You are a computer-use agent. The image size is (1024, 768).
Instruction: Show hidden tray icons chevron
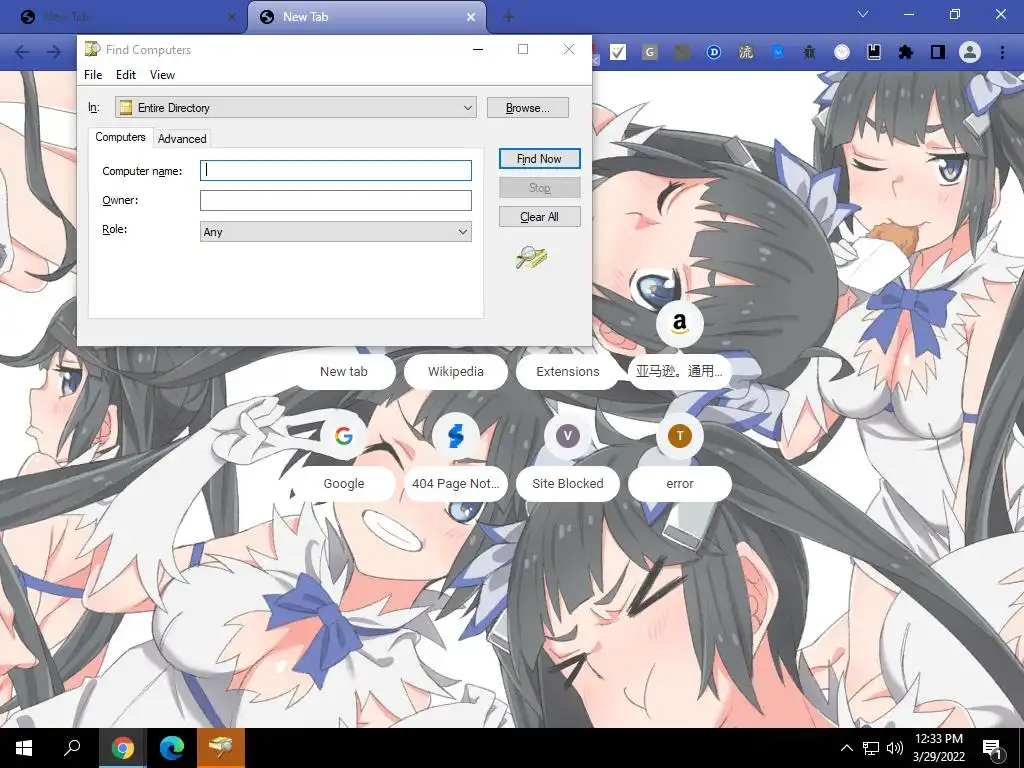pos(846,748)
